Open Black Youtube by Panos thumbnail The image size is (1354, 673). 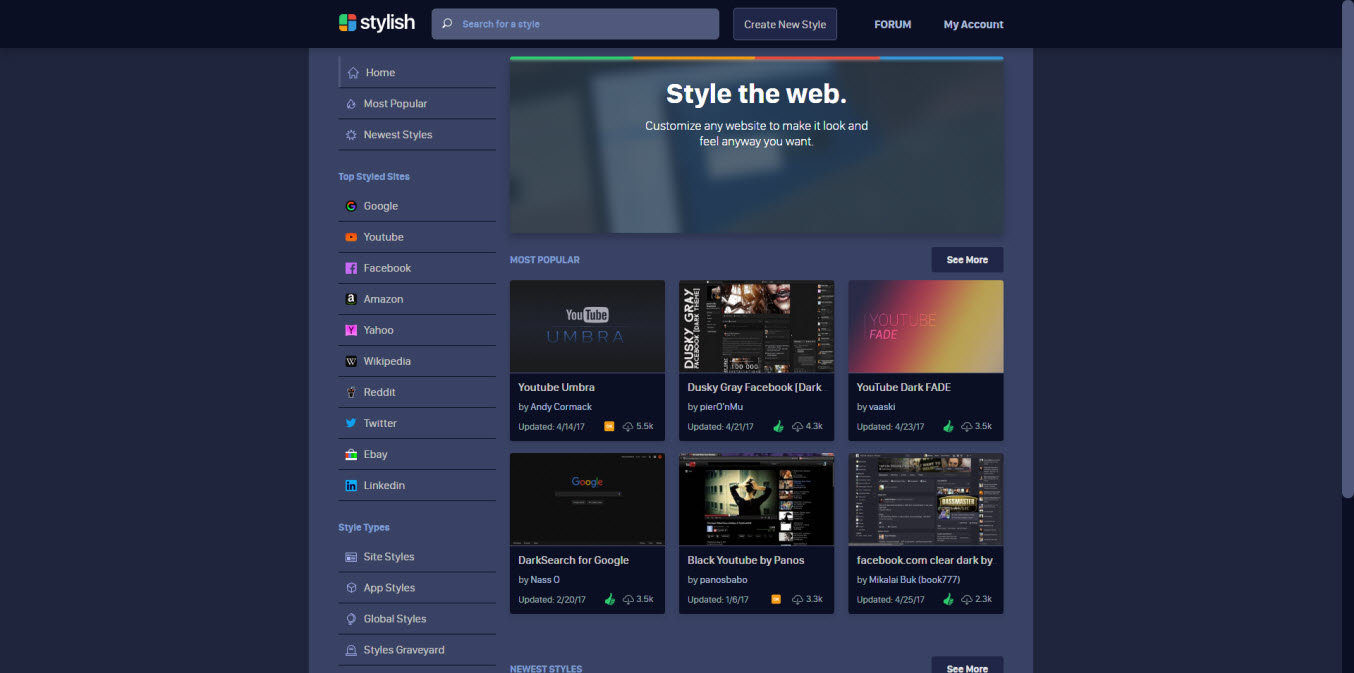tap(756, 499)
